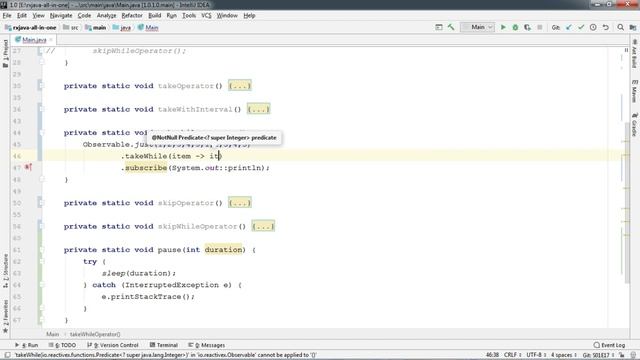The height and width of the screenshot is (360, 640).
Task: Click the CRLF line separator selector
Action: point(512,355)
